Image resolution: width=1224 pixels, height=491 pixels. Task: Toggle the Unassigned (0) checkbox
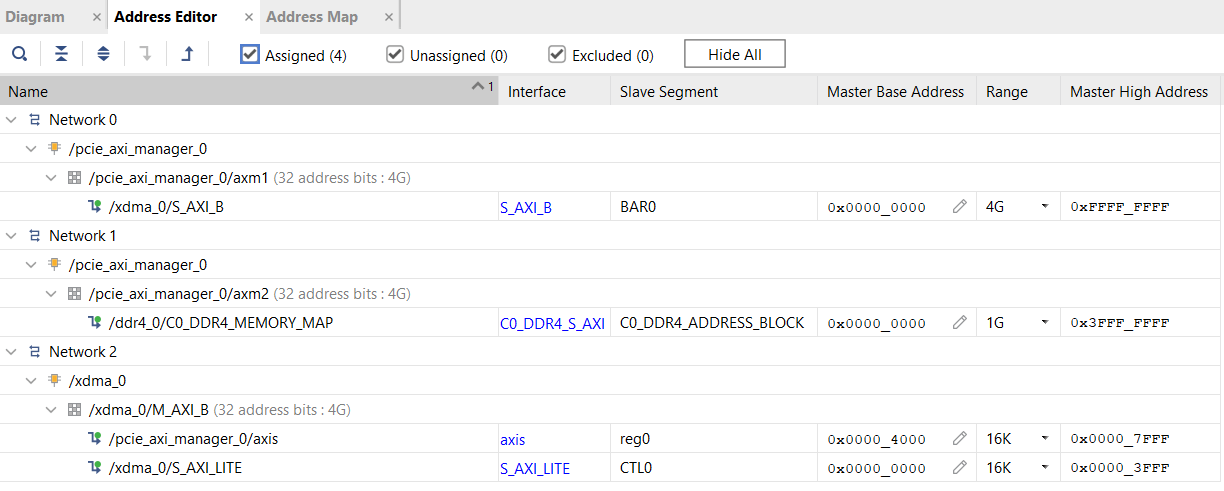click(395, 54)
